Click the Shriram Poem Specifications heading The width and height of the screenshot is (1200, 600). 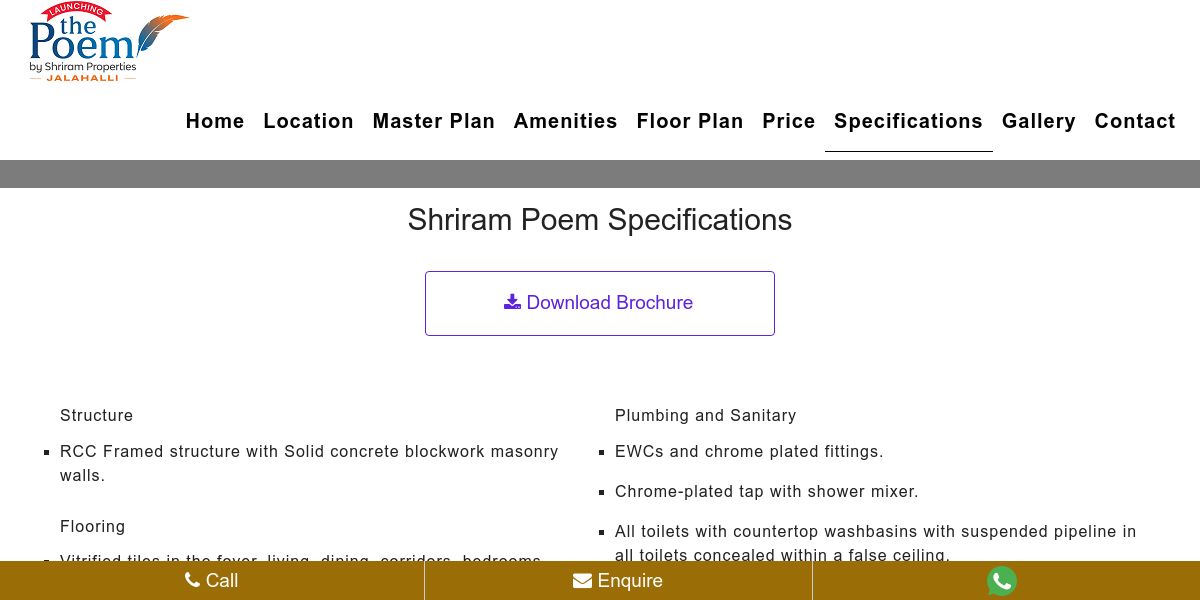(599, 220)
